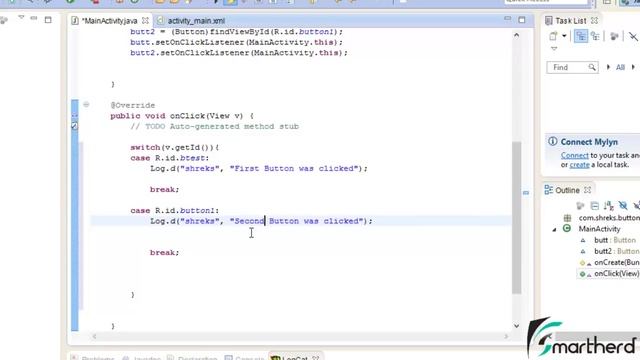Select butt : Button field in Outline
Viewport: 640px width, 360px height.
[x=615, y=240]
